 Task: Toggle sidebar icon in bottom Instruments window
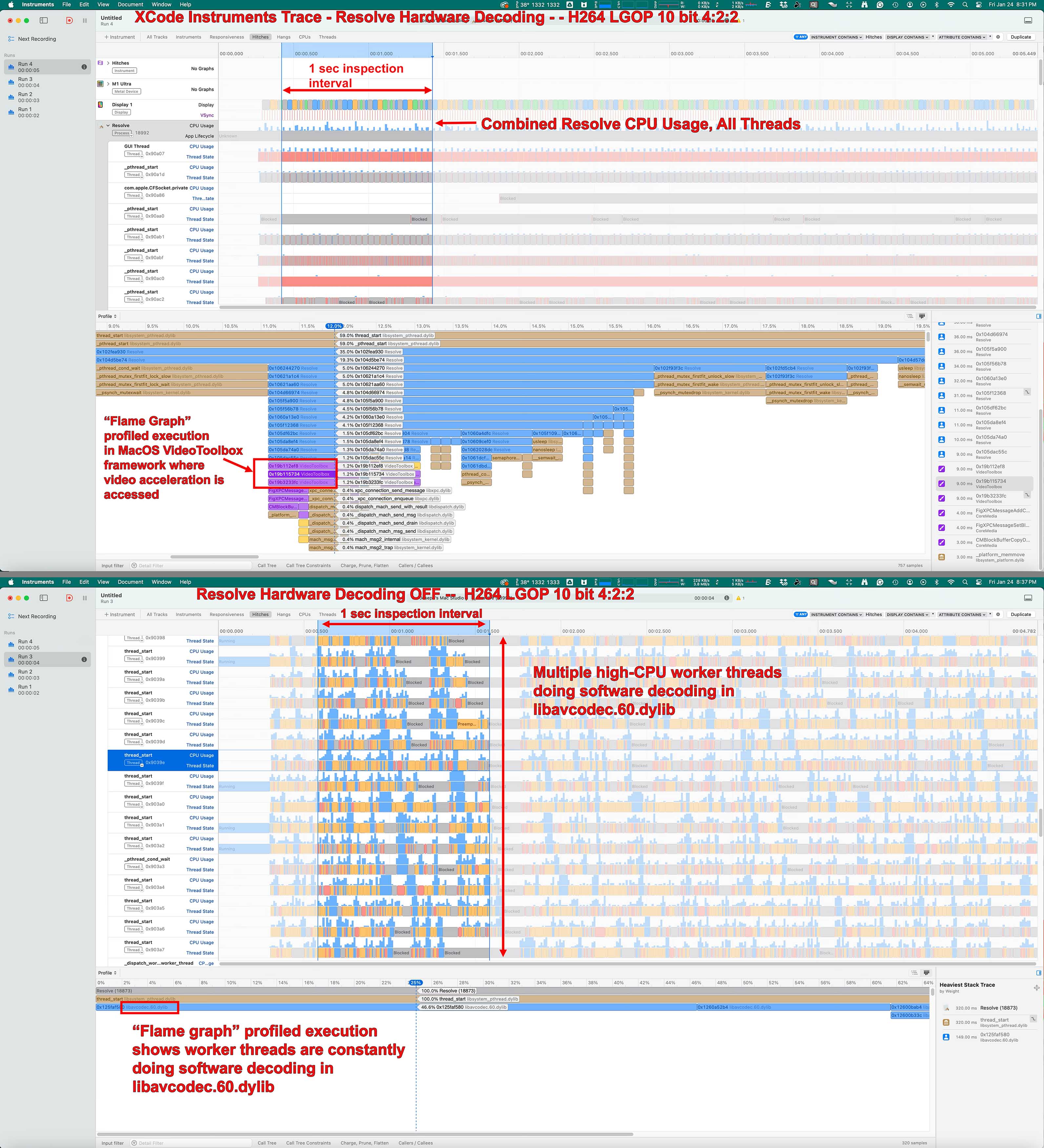pos(44,598)
